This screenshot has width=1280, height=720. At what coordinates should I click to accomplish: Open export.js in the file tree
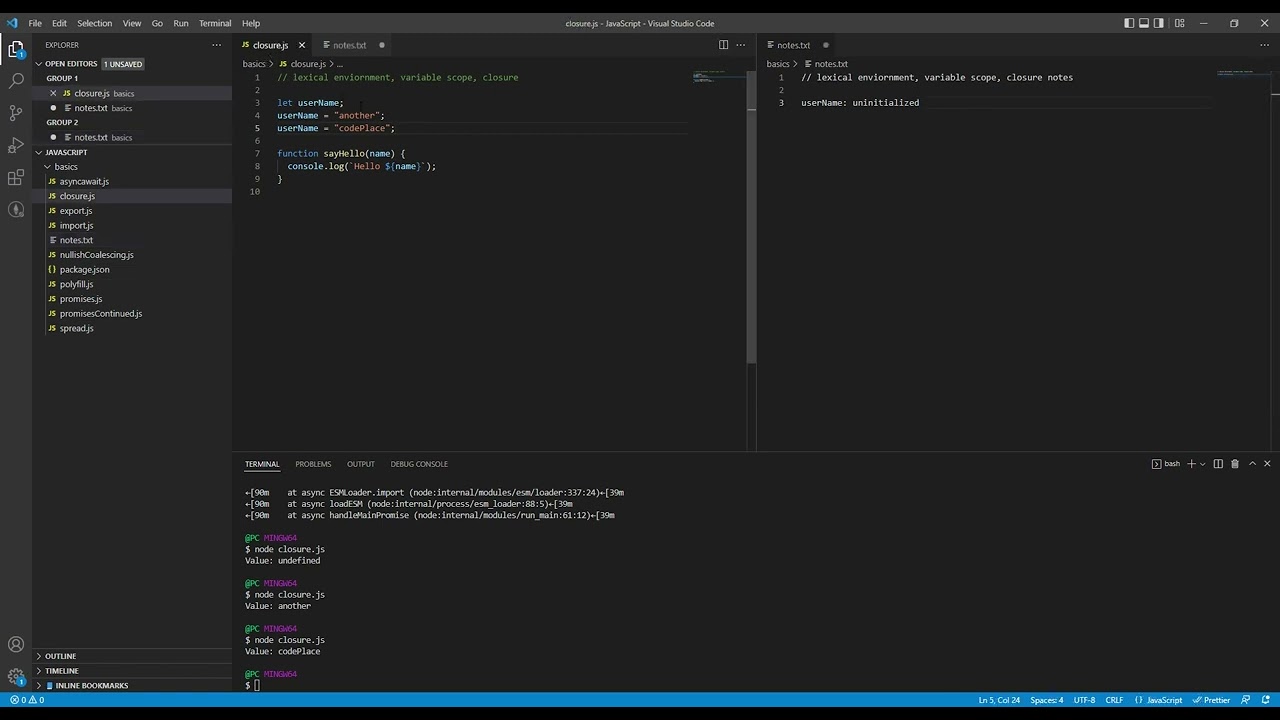tap(76, 211)
